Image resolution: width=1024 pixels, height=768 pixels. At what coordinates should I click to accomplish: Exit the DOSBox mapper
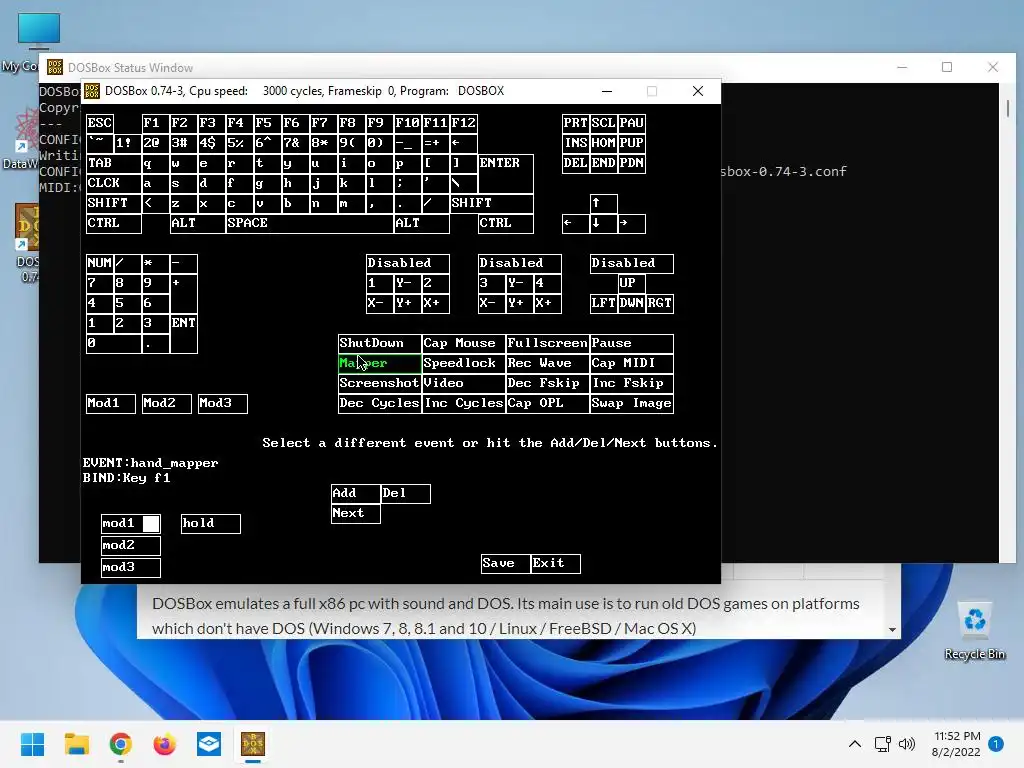click(x=556, y=564)
